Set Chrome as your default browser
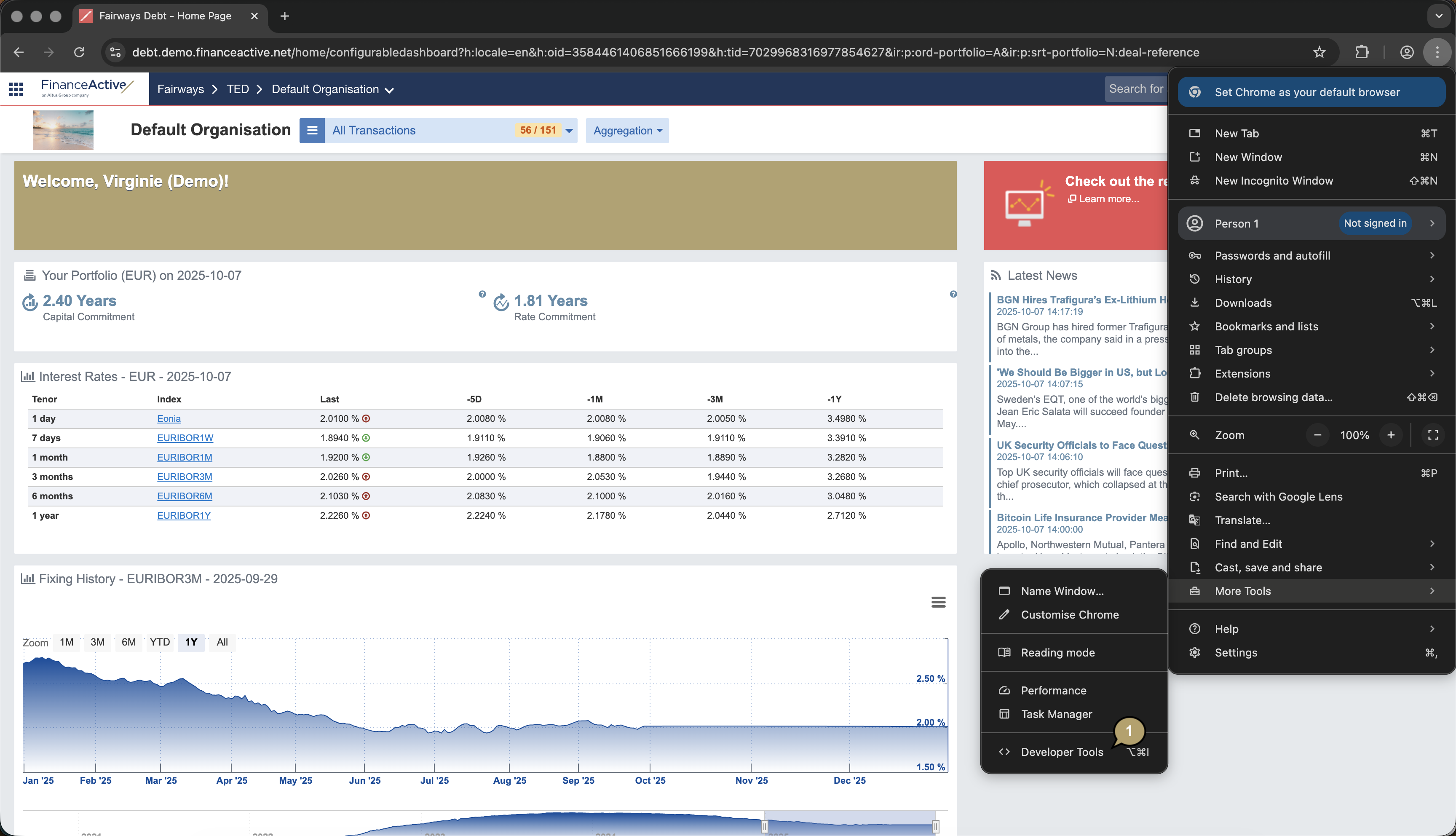 pyautogui.click(x=1311, y=92)
